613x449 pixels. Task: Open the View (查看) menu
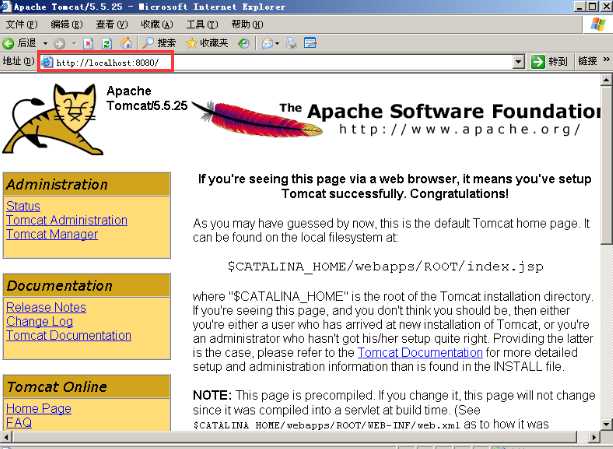point(112,25)
